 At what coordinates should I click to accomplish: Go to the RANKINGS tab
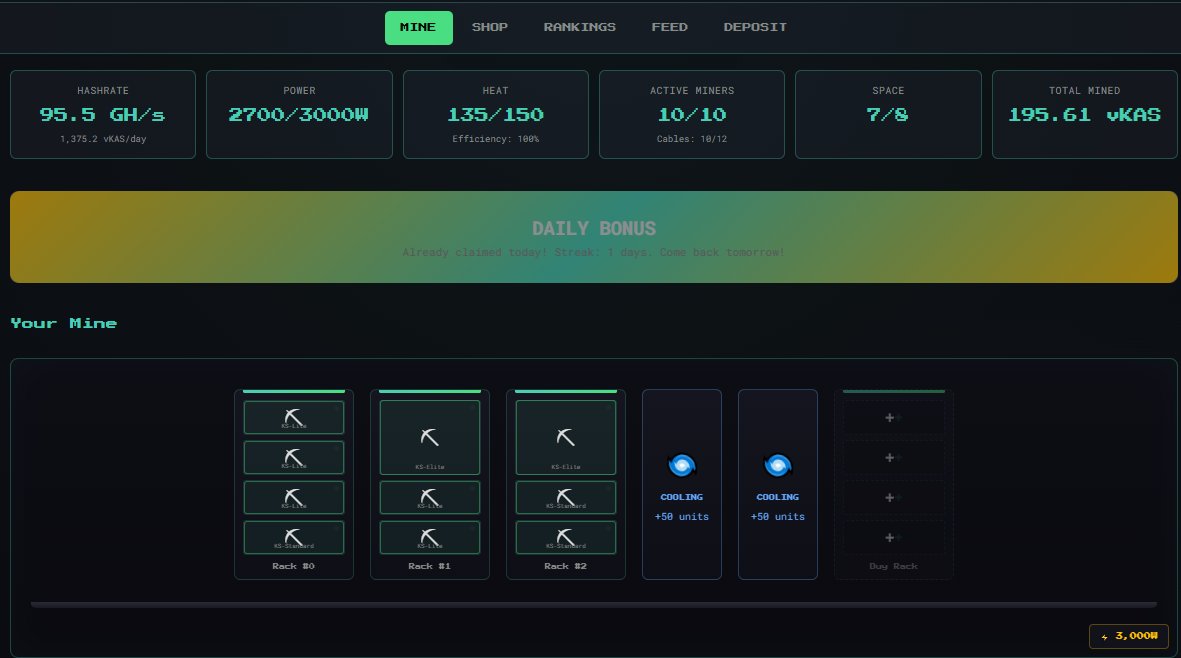coord(579,27)
